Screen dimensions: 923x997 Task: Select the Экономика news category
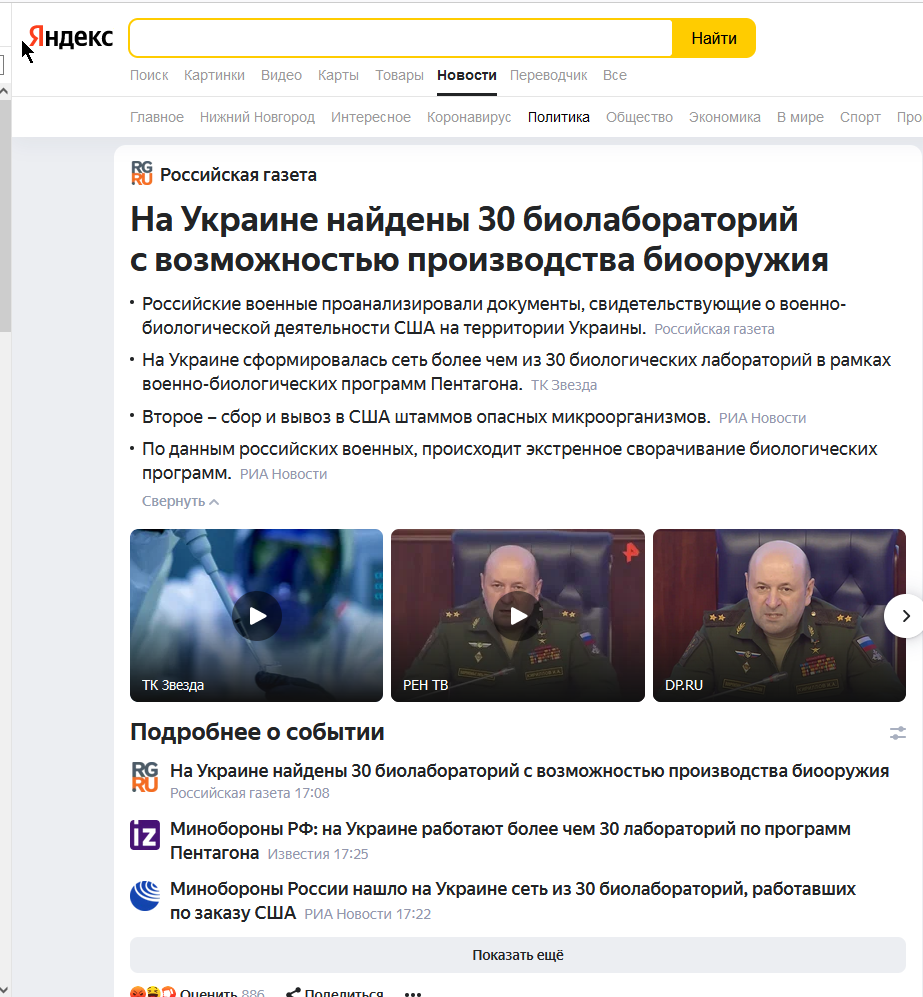pyautogui.click(x=725, y=117)
